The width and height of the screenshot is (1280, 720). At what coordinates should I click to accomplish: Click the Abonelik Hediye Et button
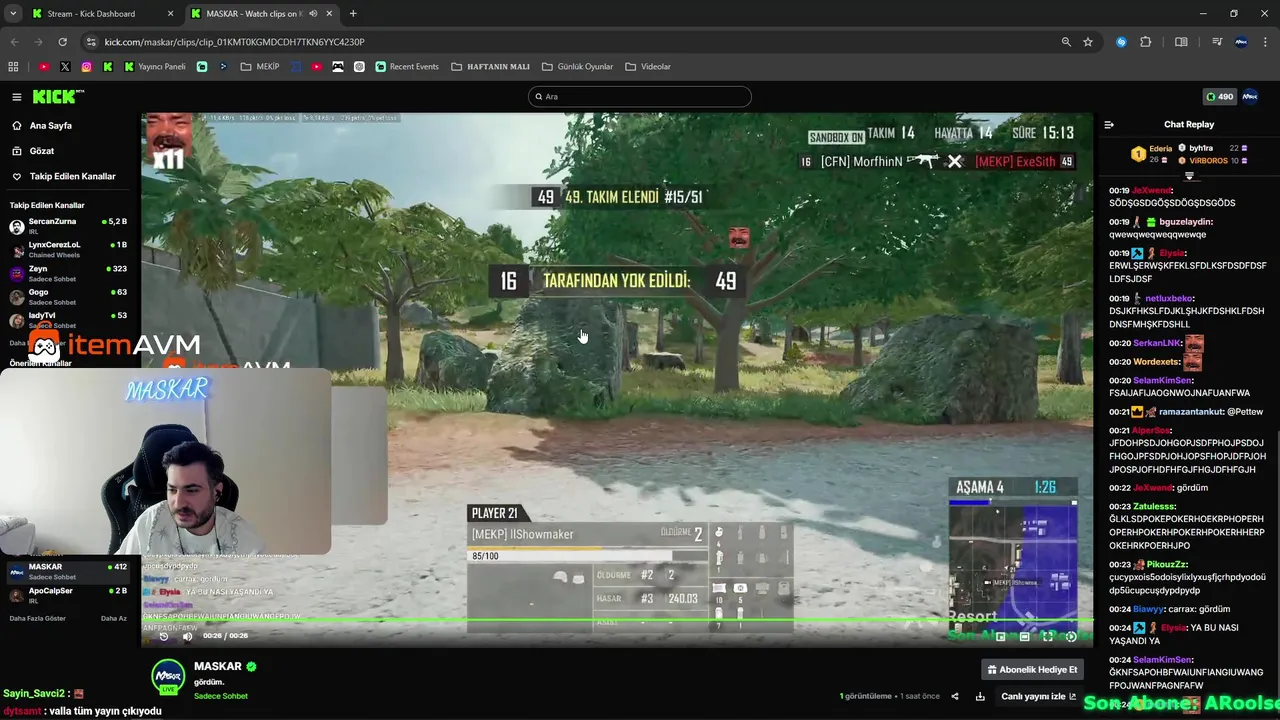coord(1032,670)
